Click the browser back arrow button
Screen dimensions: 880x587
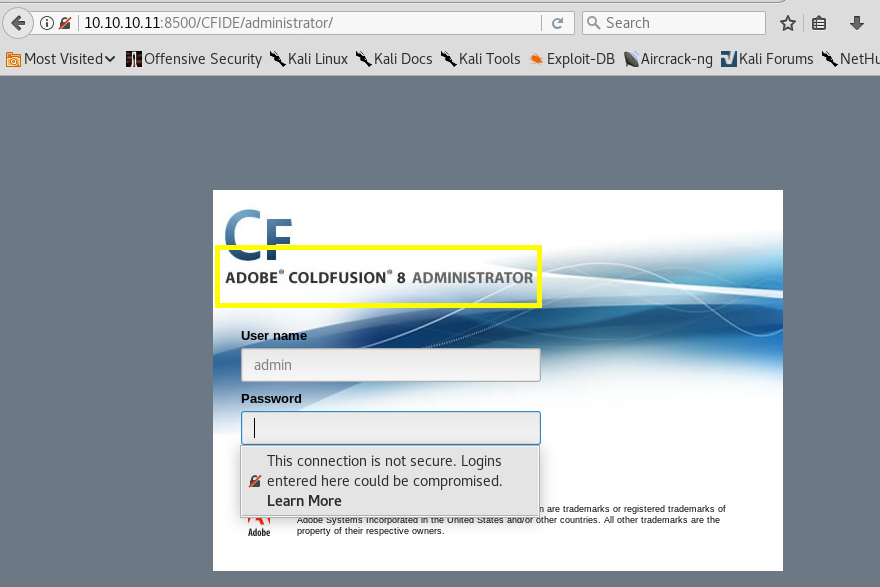pyautogui.click(x=17, y=22)
